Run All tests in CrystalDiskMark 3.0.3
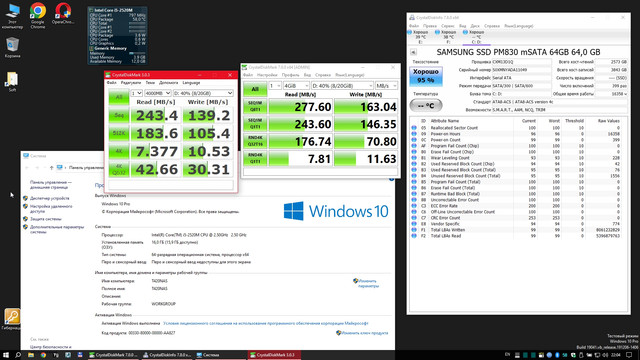The height and width of the screenshot is (360, 640). [x=119, y=97]
